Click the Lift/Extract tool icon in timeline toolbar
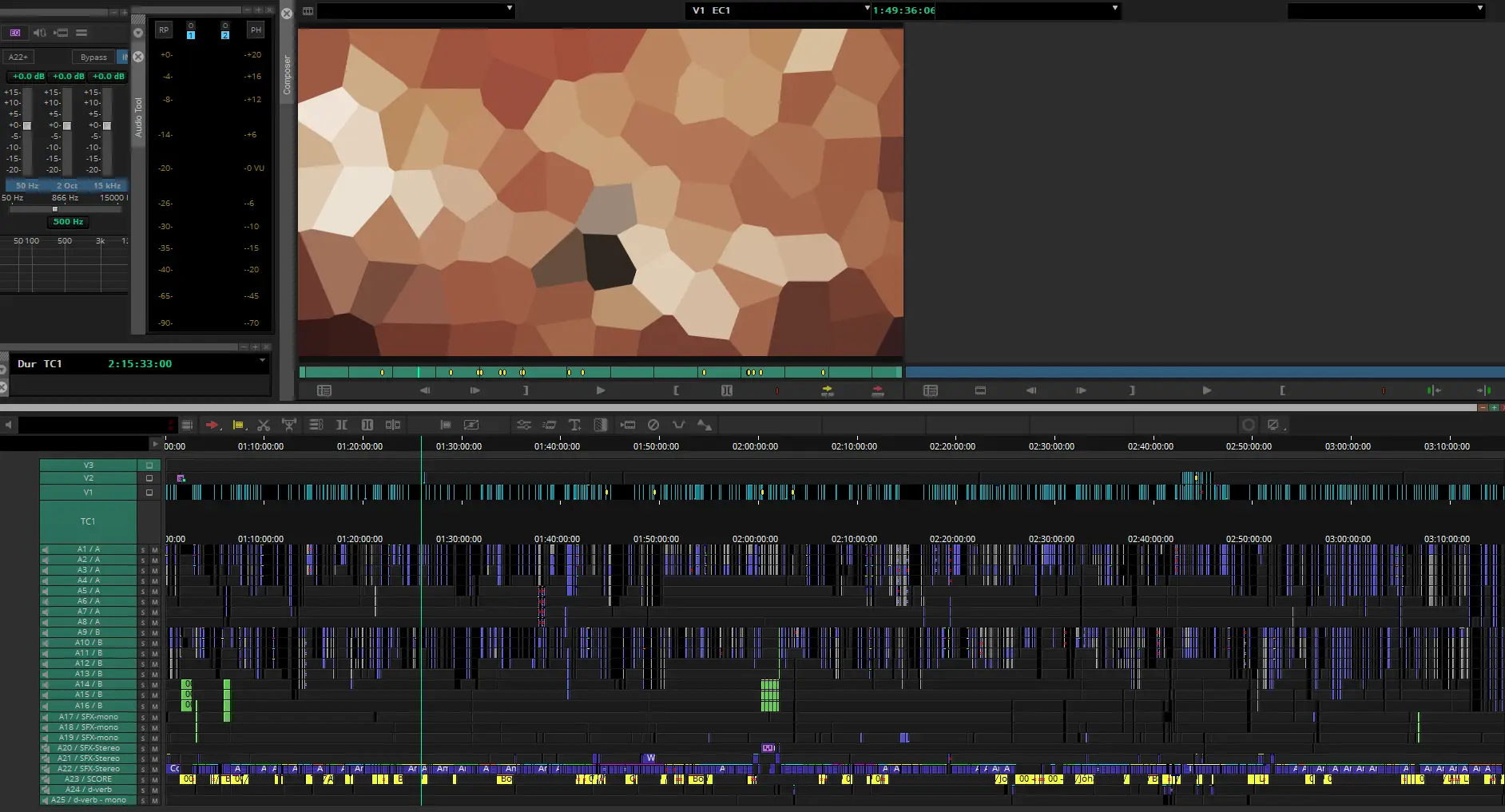This screenshot has height=812, width=1505. tap(289, 425)
